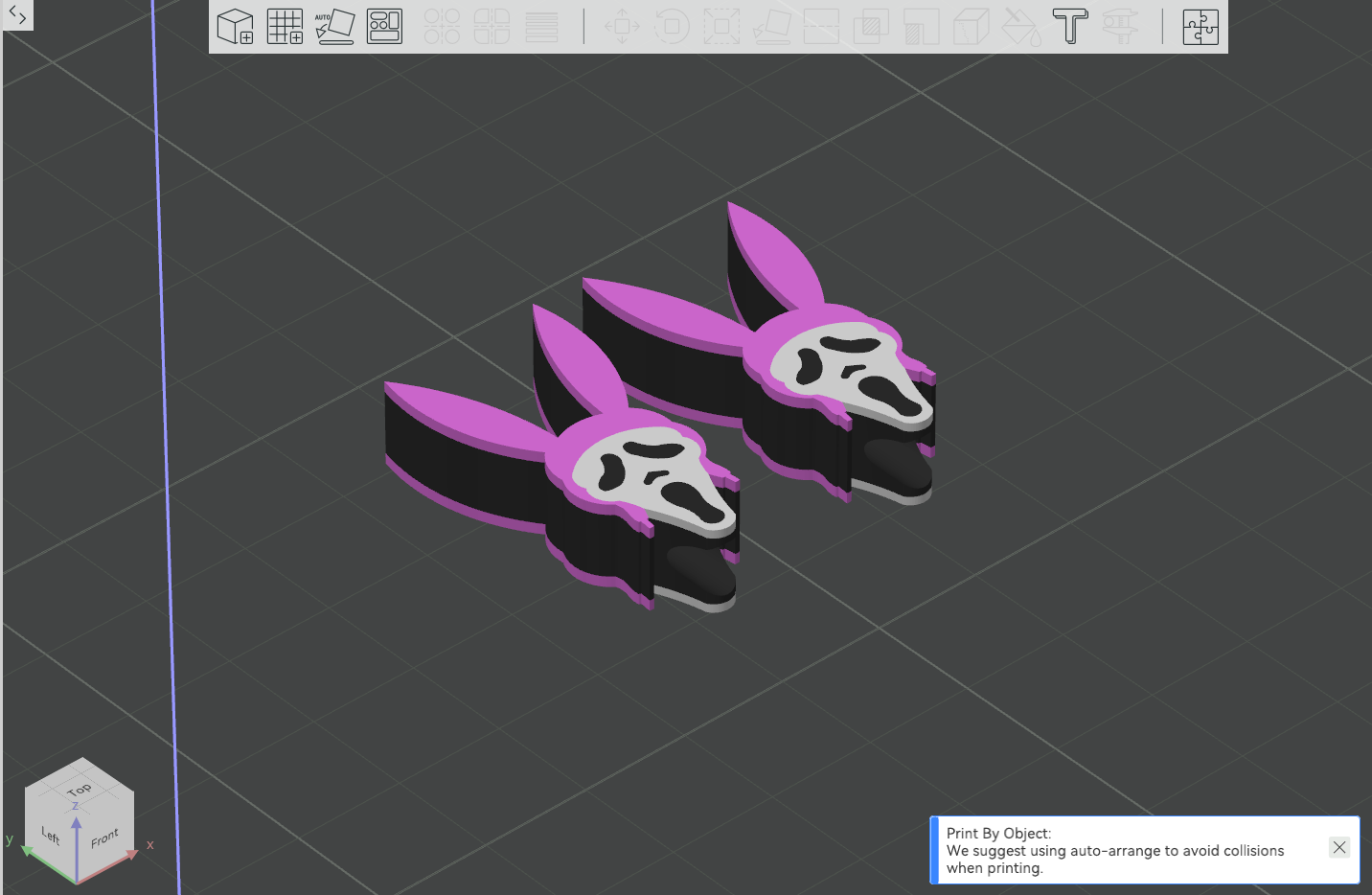Add a new plate with grid icon
Viewport: 1372px width, 895px height.
click(x=285, y=26)
